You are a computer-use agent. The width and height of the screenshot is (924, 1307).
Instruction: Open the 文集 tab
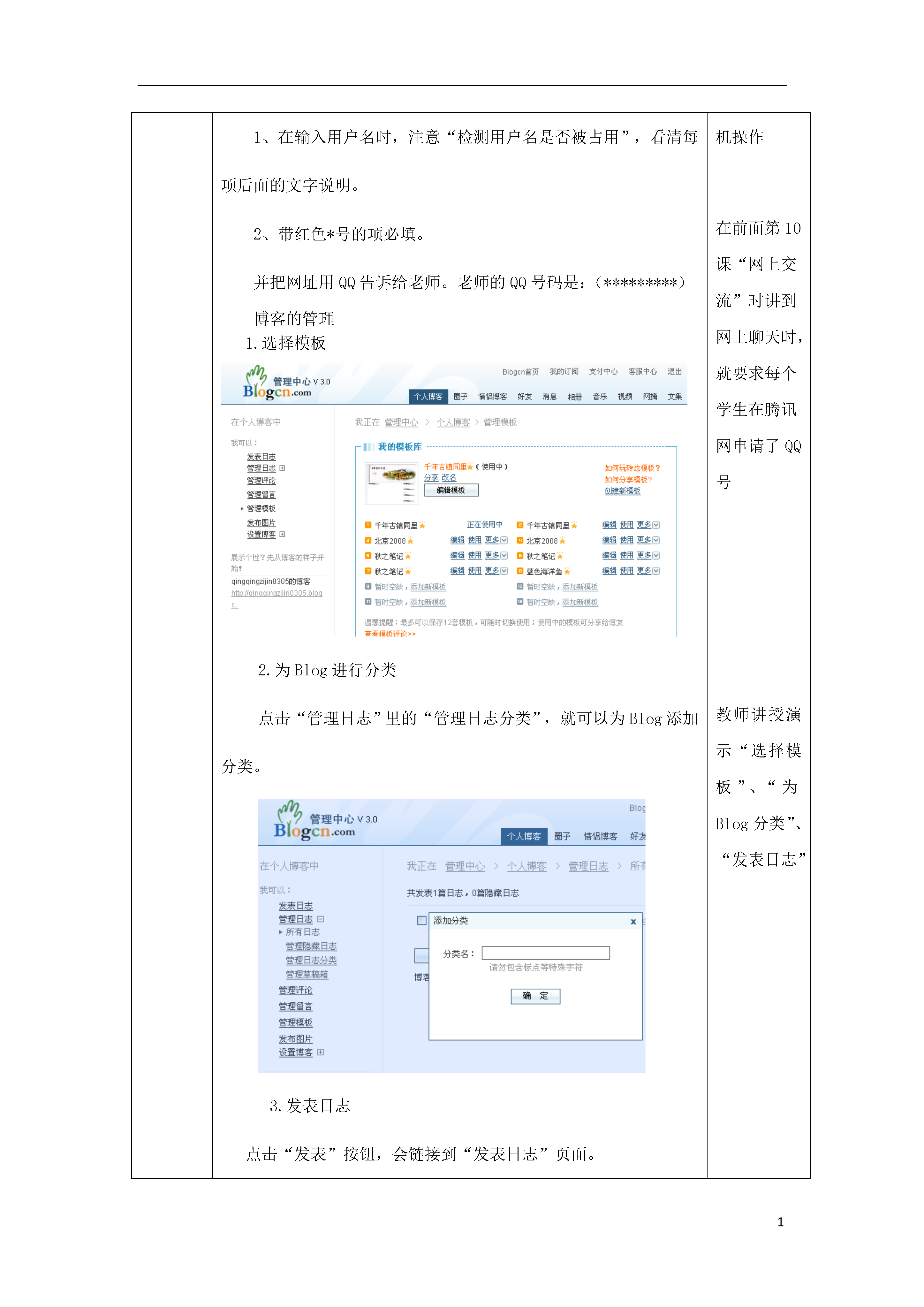675,397
